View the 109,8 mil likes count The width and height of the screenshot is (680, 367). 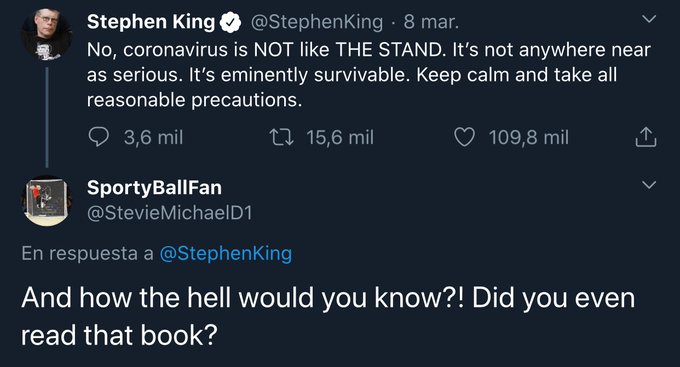point(529,138)
